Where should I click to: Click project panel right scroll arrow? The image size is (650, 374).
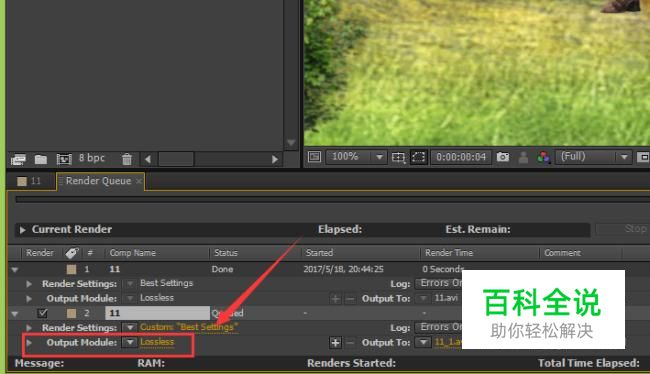[274, 159]
